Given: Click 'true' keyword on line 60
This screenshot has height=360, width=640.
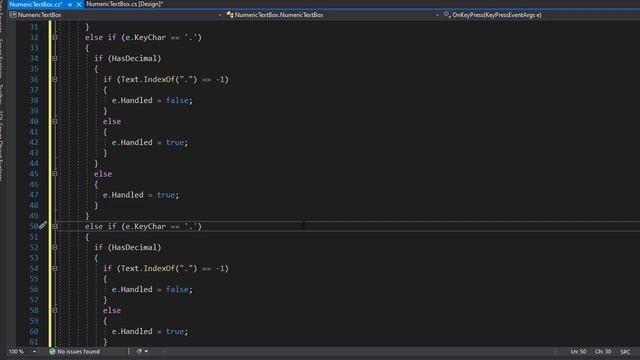Looking at the screenshot, I should pos(175,331).
